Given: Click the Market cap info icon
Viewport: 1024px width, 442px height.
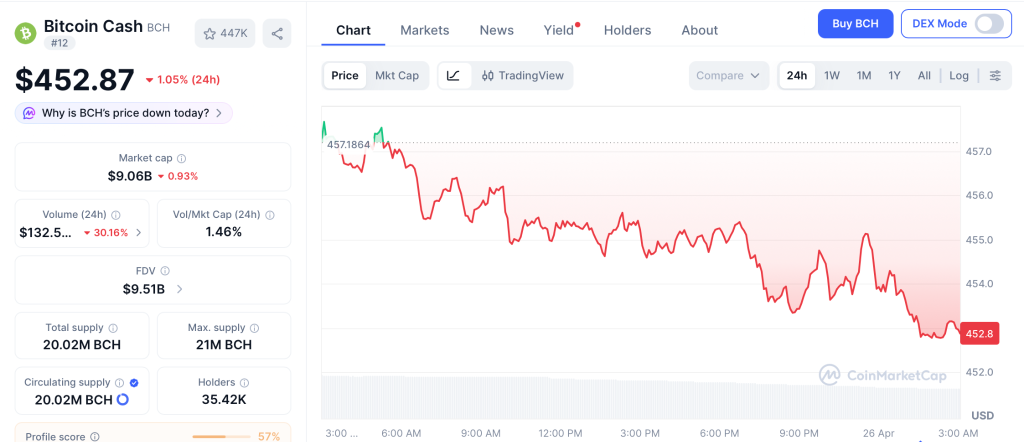Looking at the screenshot, I should pyautogui.click(x=181, y=158).
